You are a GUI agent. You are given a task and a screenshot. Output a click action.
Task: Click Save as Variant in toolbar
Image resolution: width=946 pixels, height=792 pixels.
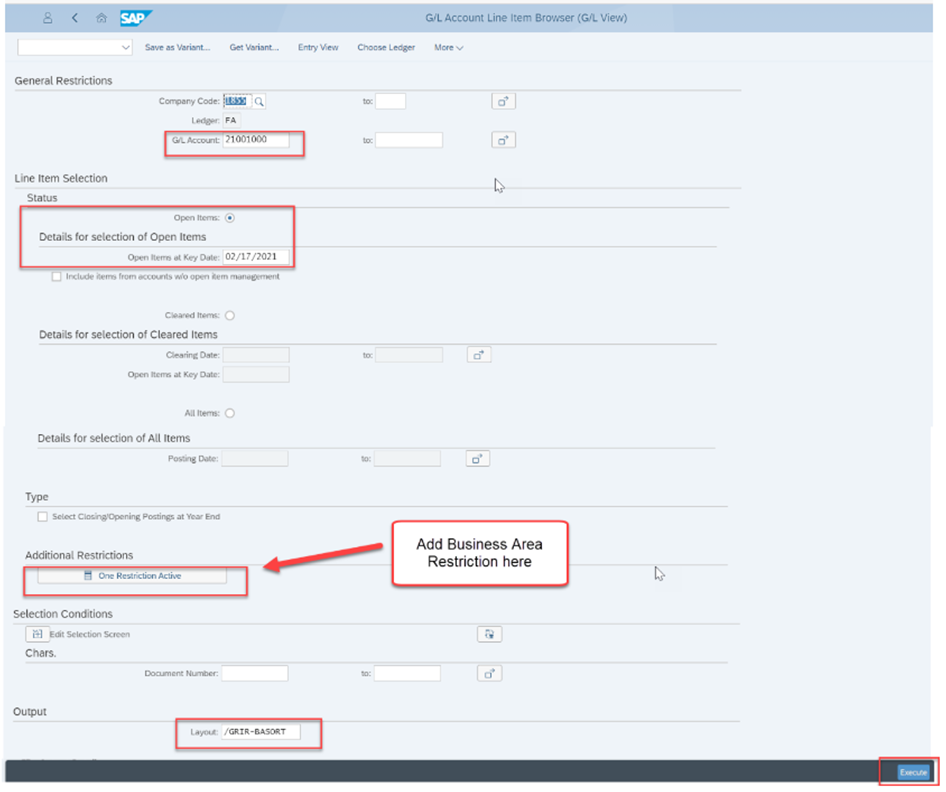(x=178, y=47)
